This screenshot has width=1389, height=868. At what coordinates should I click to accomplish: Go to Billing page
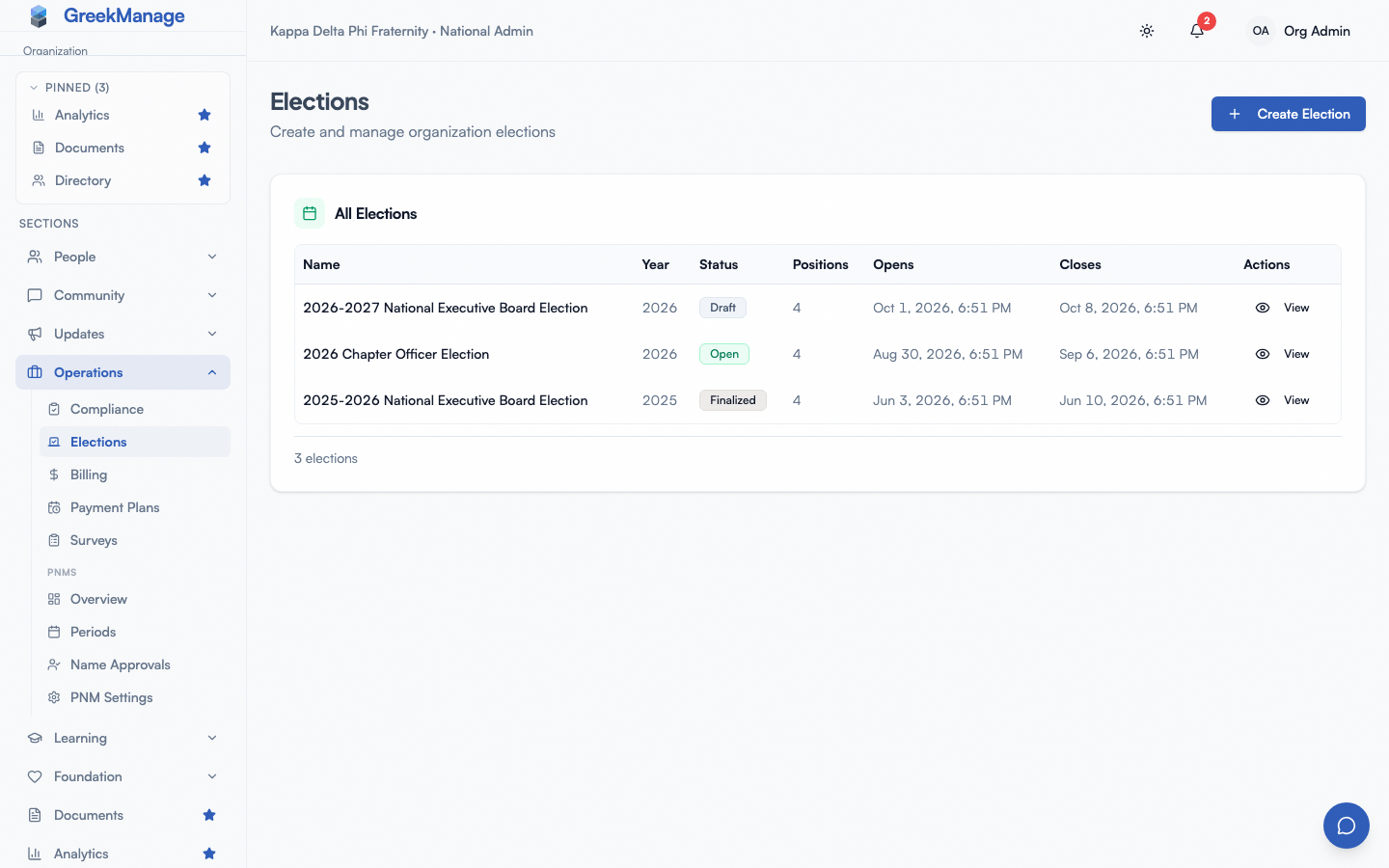coord(135,475)
